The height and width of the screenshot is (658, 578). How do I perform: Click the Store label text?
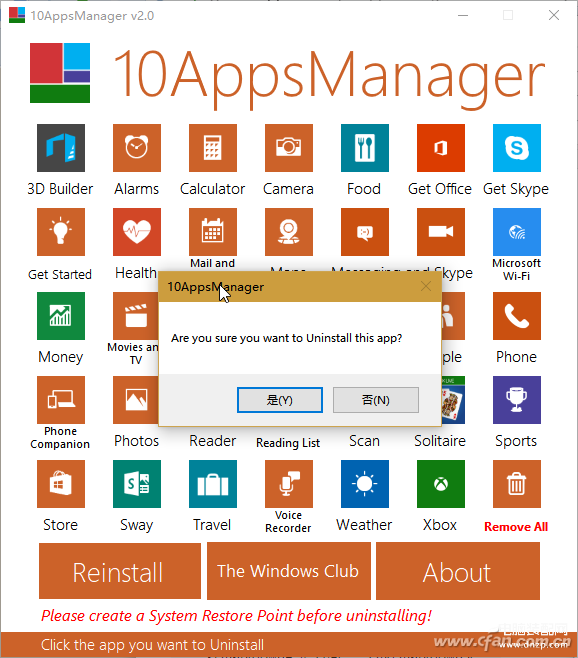point(60,525)
